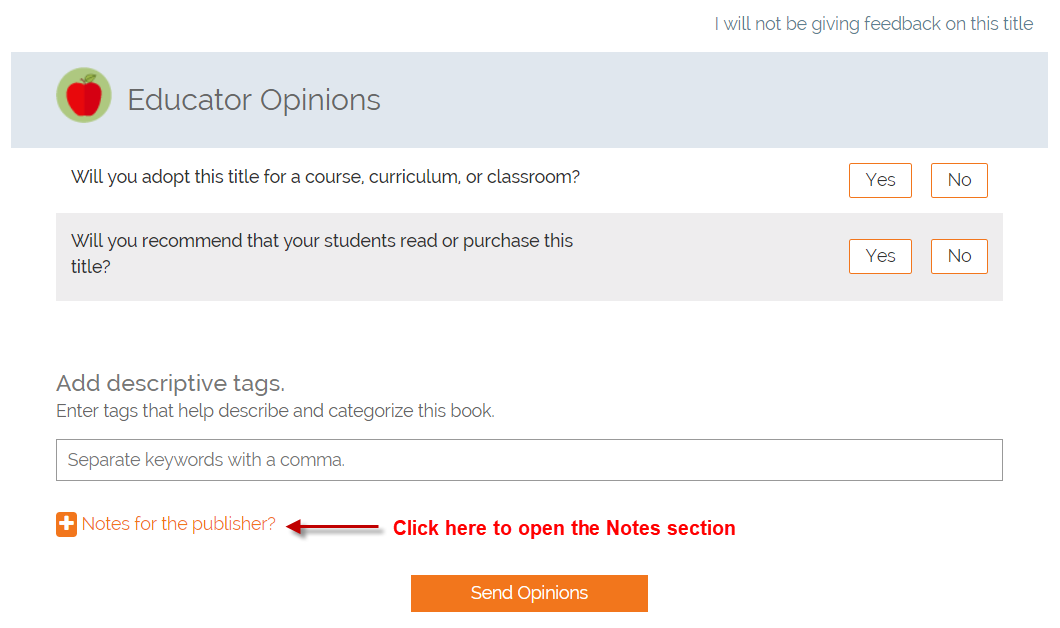The image size is (1060, 628).
Task: Click the red 'Click here to open' annotation
Action: click(564, 528)
